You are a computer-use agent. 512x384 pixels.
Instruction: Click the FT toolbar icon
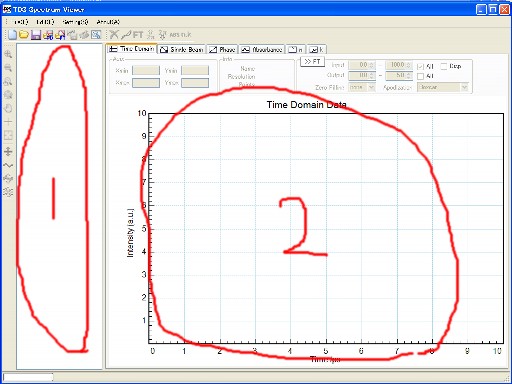point(138,35)
